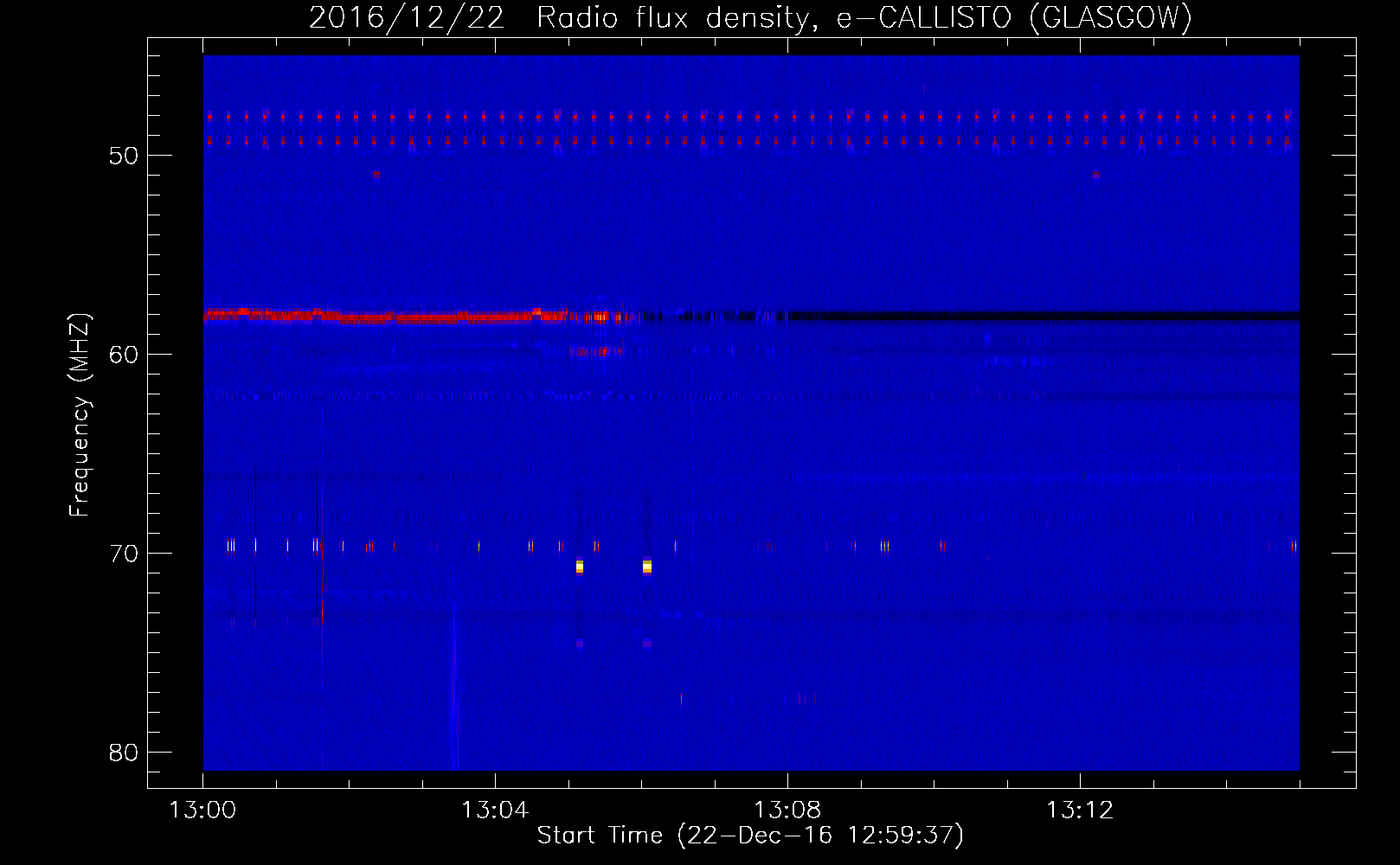Click the 13:00 time axis label
Viewport: 1400px width, 865px height.
click(202, 811)
